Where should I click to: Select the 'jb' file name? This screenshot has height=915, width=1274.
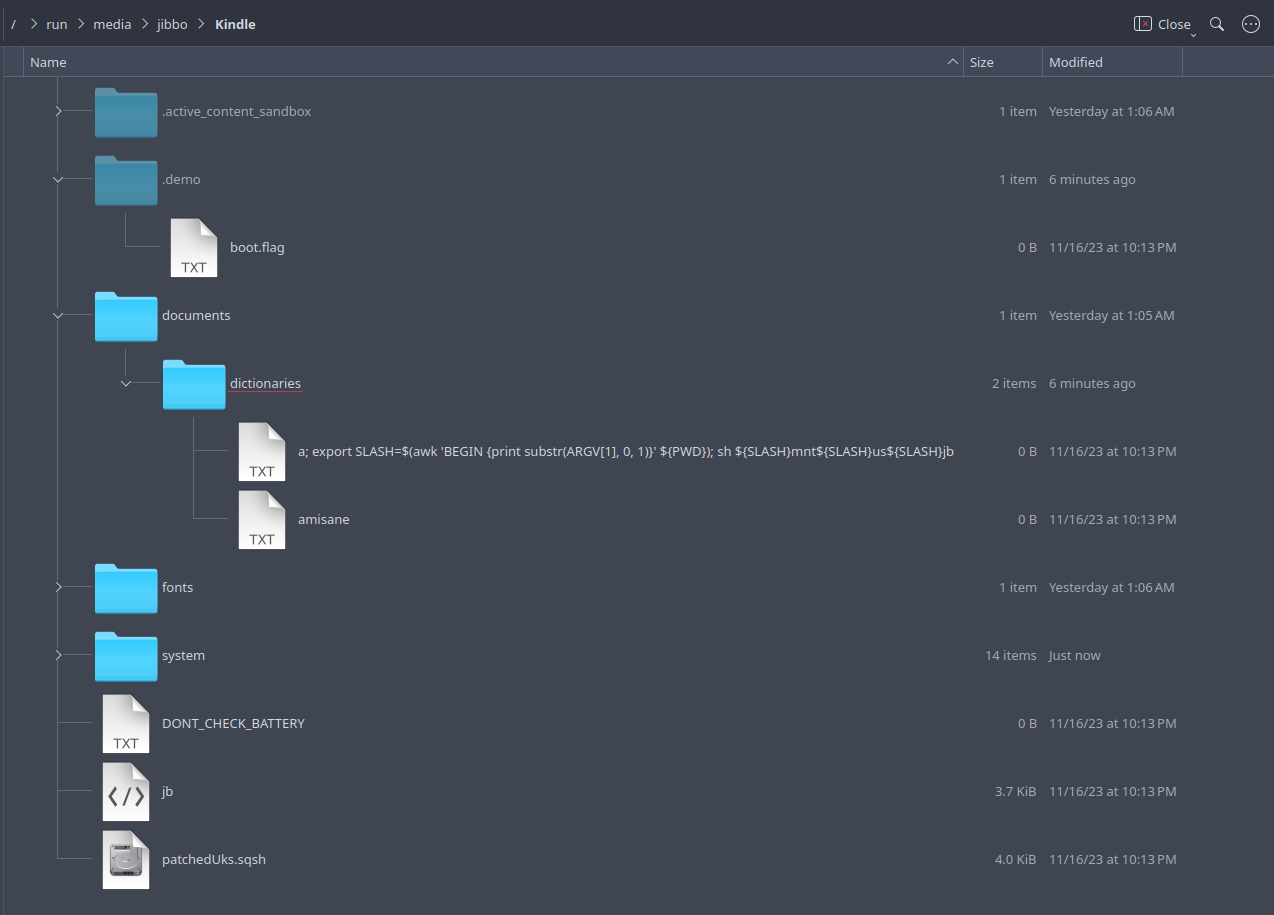click(x=167, y=791)
